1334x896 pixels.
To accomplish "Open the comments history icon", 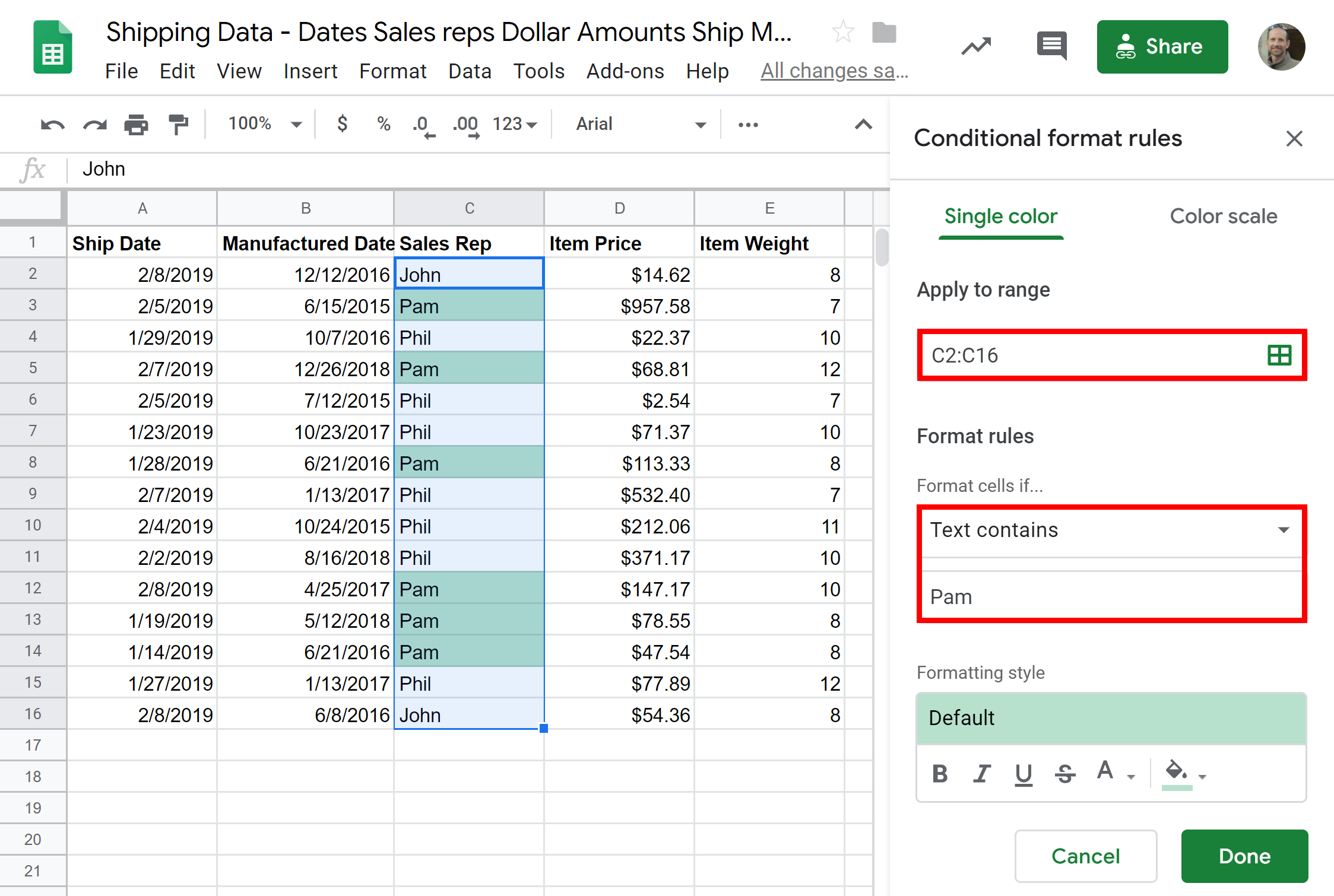I will 1051,46.
